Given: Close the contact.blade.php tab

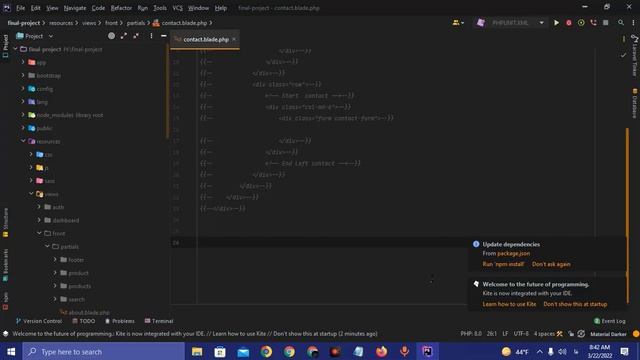Looking at the screenshot, I should point(234,39).
